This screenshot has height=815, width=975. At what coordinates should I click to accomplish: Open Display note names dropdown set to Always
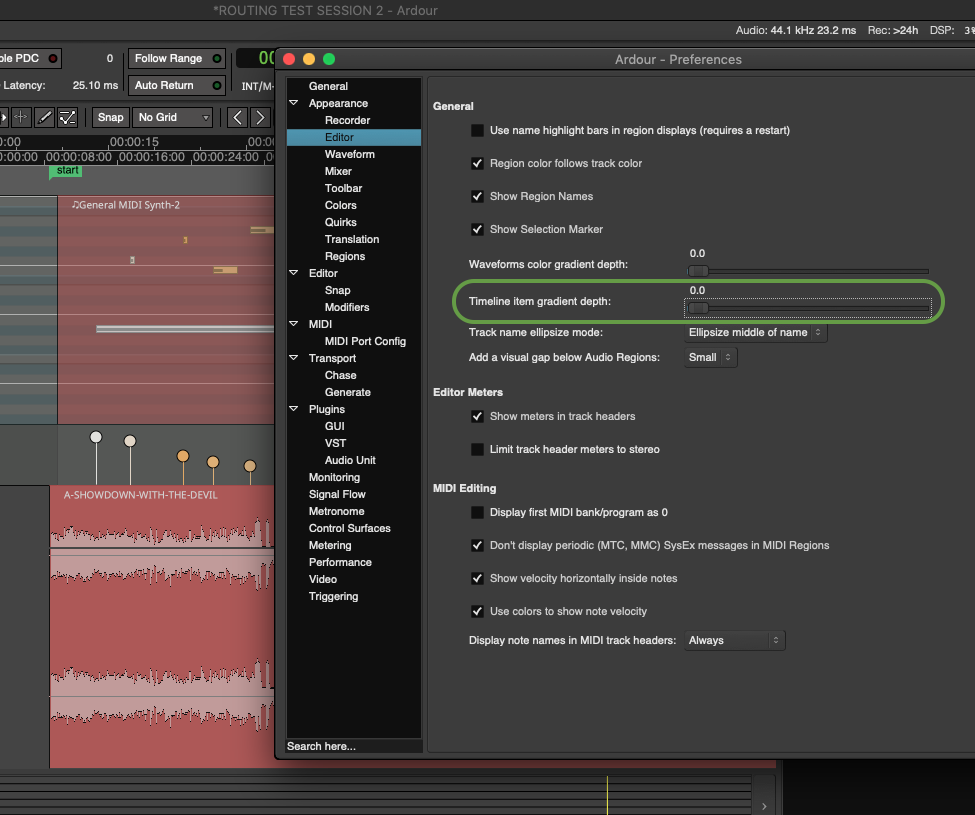(734, 640)
